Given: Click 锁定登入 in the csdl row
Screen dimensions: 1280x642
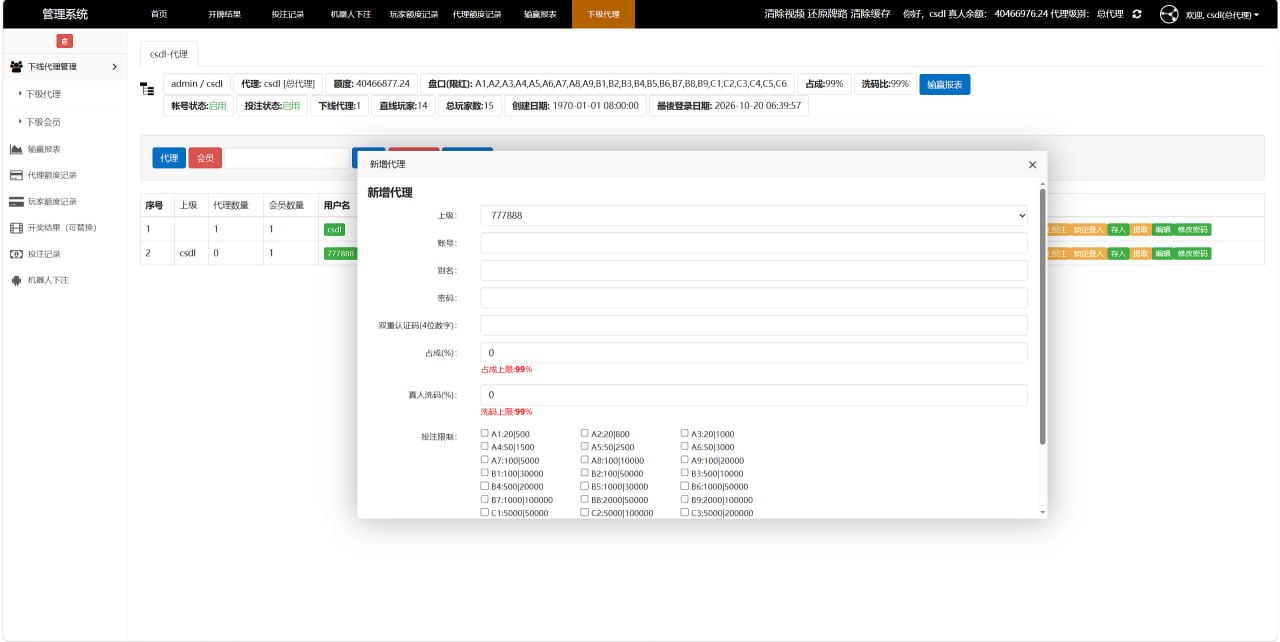Looking at the screenshot, I should [1088, 229].
